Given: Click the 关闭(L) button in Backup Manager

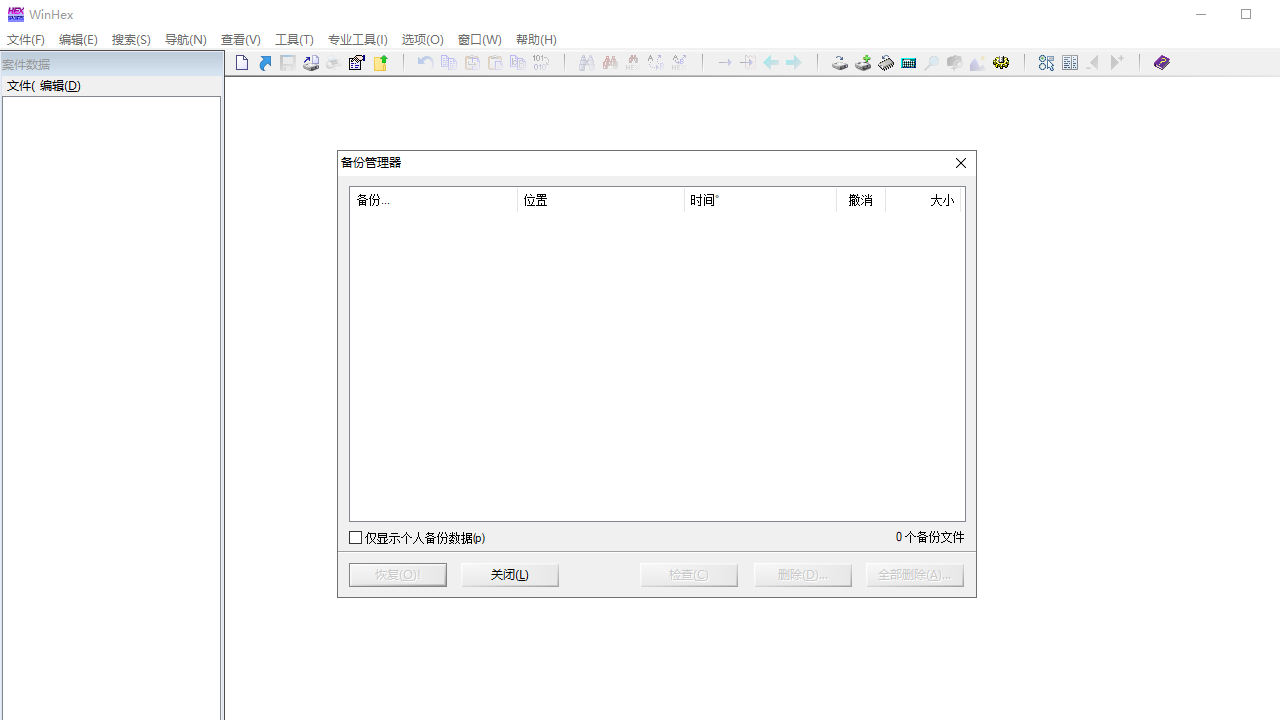Looking at the screenshot, I should [509, 574].
